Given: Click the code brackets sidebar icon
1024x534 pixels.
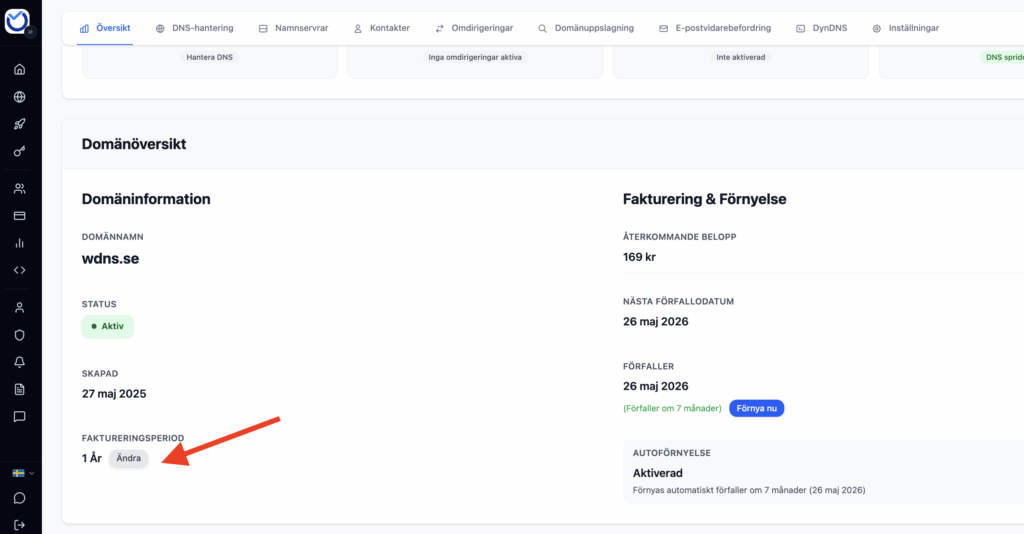Looking at the screenshot, I should point(19,270).
